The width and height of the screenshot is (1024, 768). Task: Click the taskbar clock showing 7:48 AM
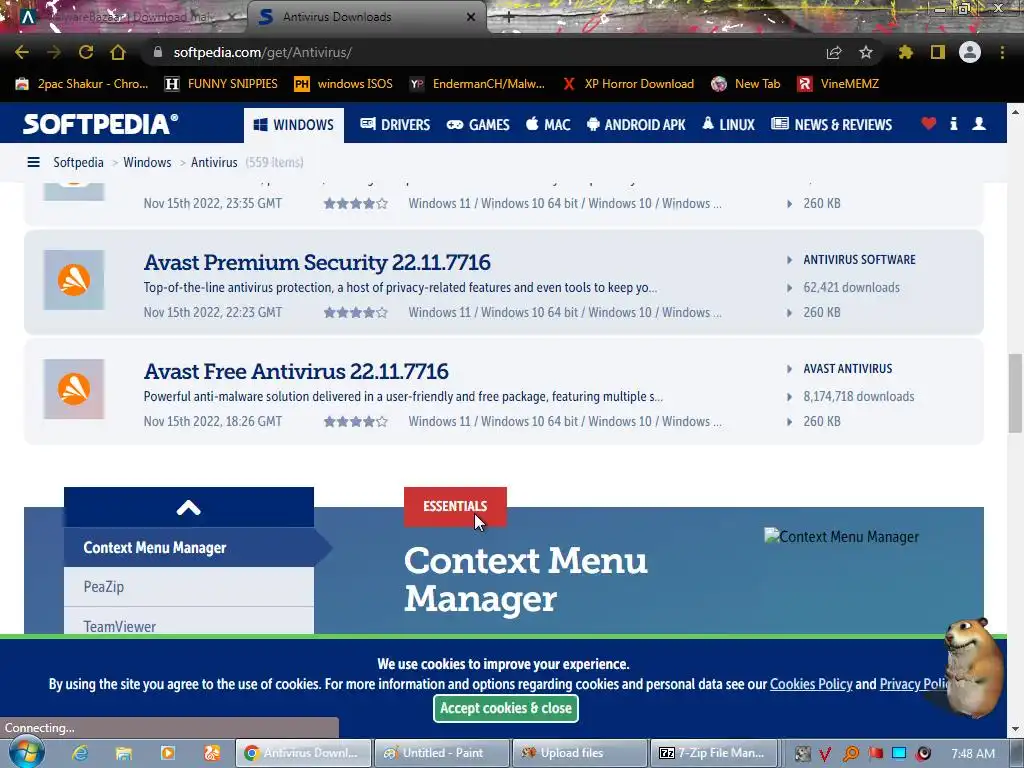pos(973,754)
